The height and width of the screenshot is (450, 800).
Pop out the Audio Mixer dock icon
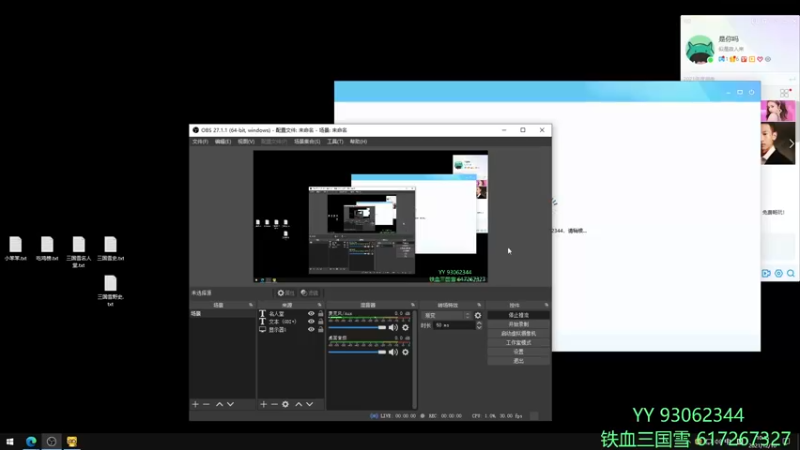(x=413, y=305)
